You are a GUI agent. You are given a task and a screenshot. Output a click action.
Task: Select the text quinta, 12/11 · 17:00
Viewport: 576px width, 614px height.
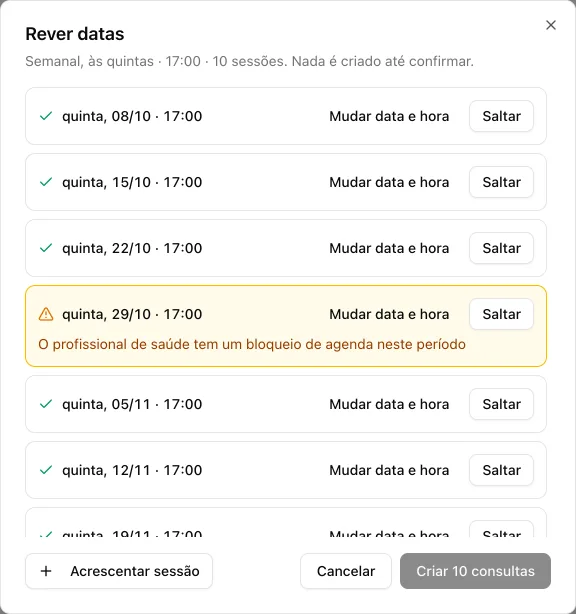(132, 470)
